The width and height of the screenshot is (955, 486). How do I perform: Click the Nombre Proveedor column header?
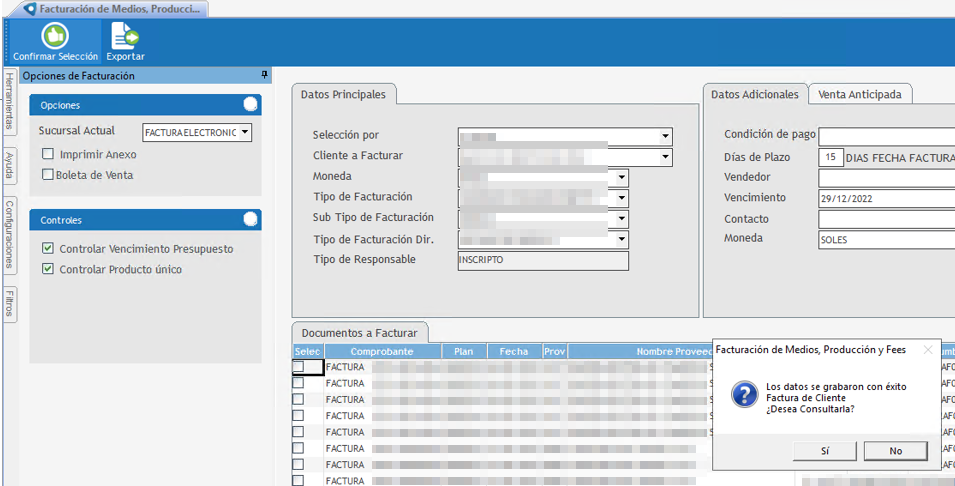click(x=640, y=351)
